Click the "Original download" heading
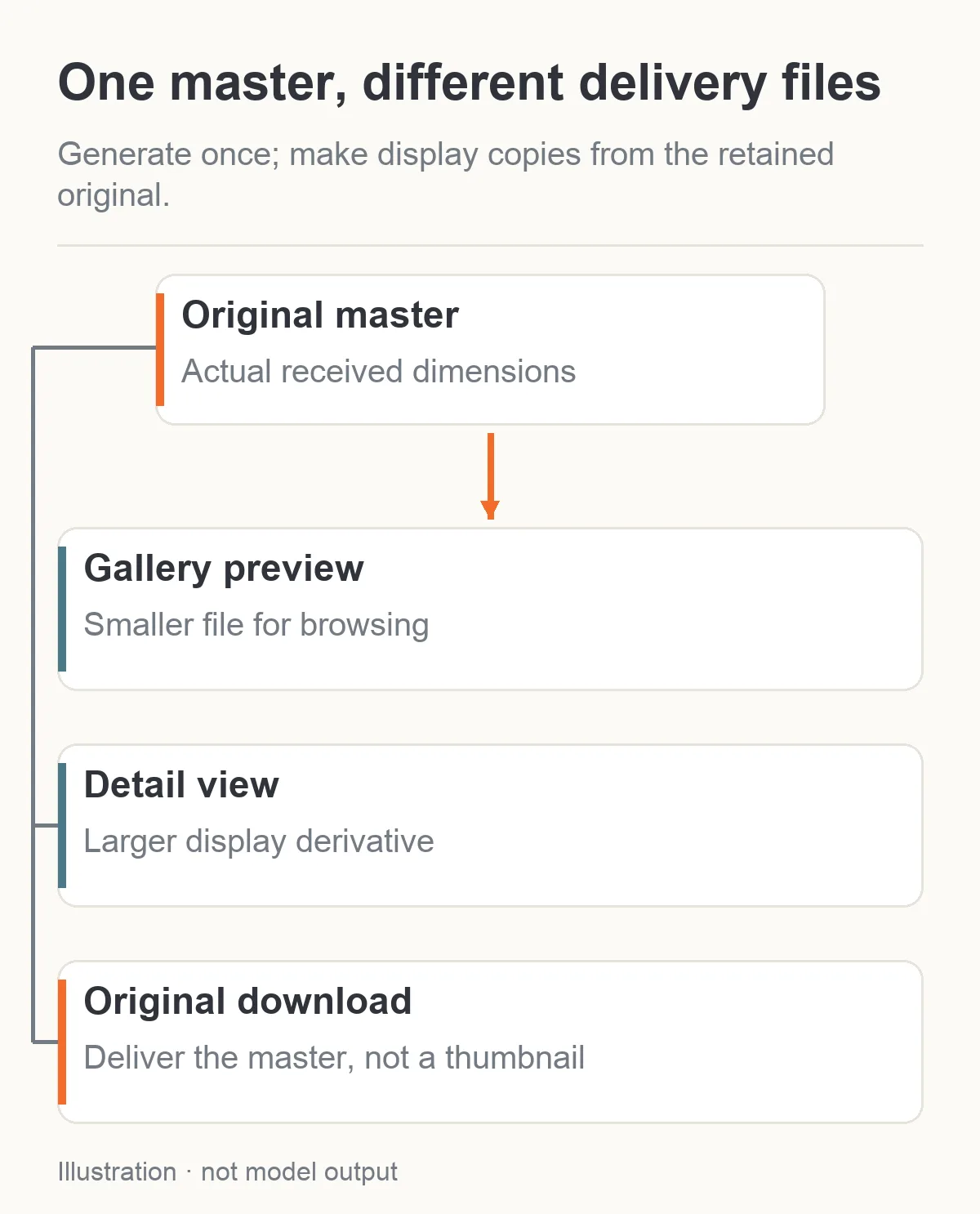 [x=247, y=1002]
